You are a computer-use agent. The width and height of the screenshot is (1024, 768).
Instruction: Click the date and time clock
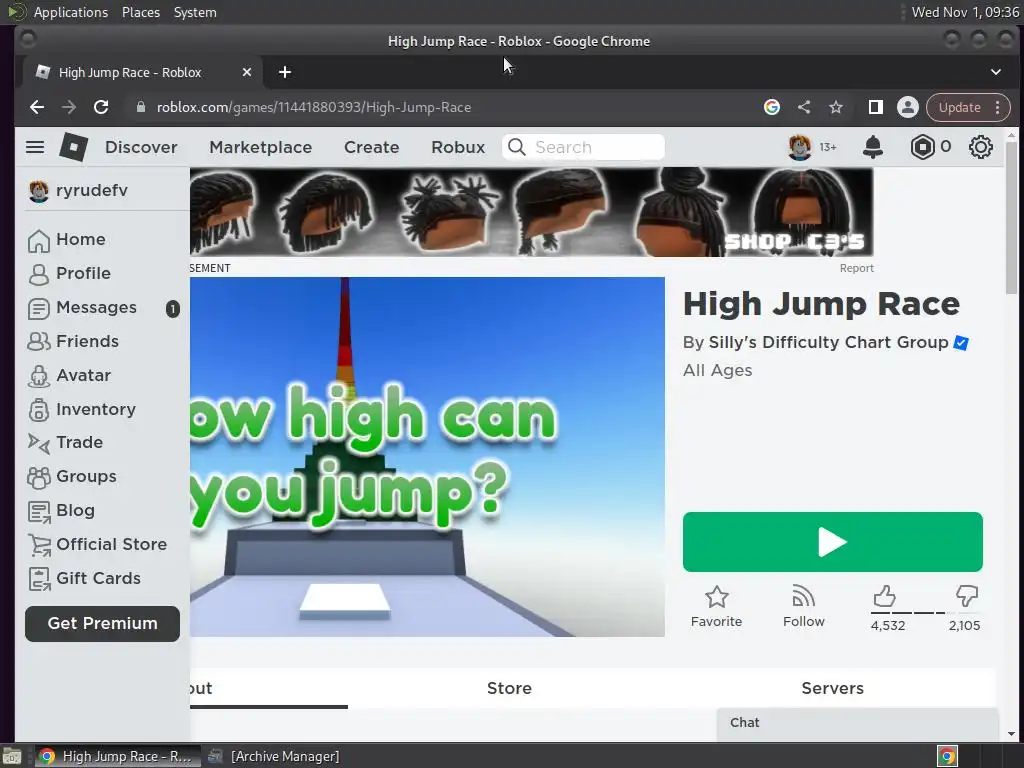tap(965, 12)
